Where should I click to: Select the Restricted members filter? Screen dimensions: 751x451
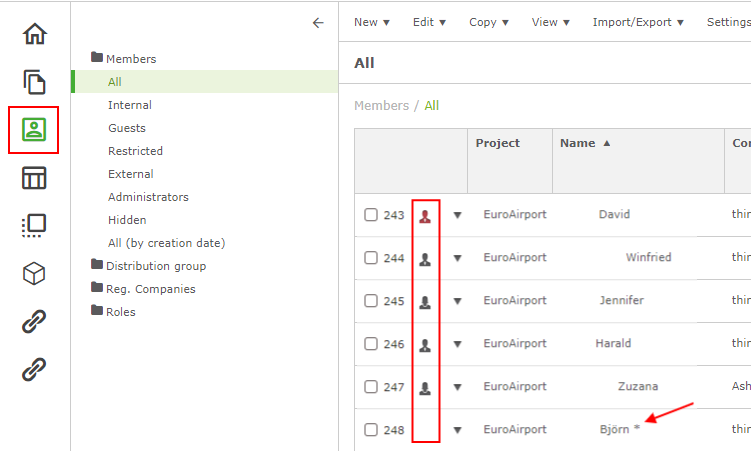click(x=136, y=151)
